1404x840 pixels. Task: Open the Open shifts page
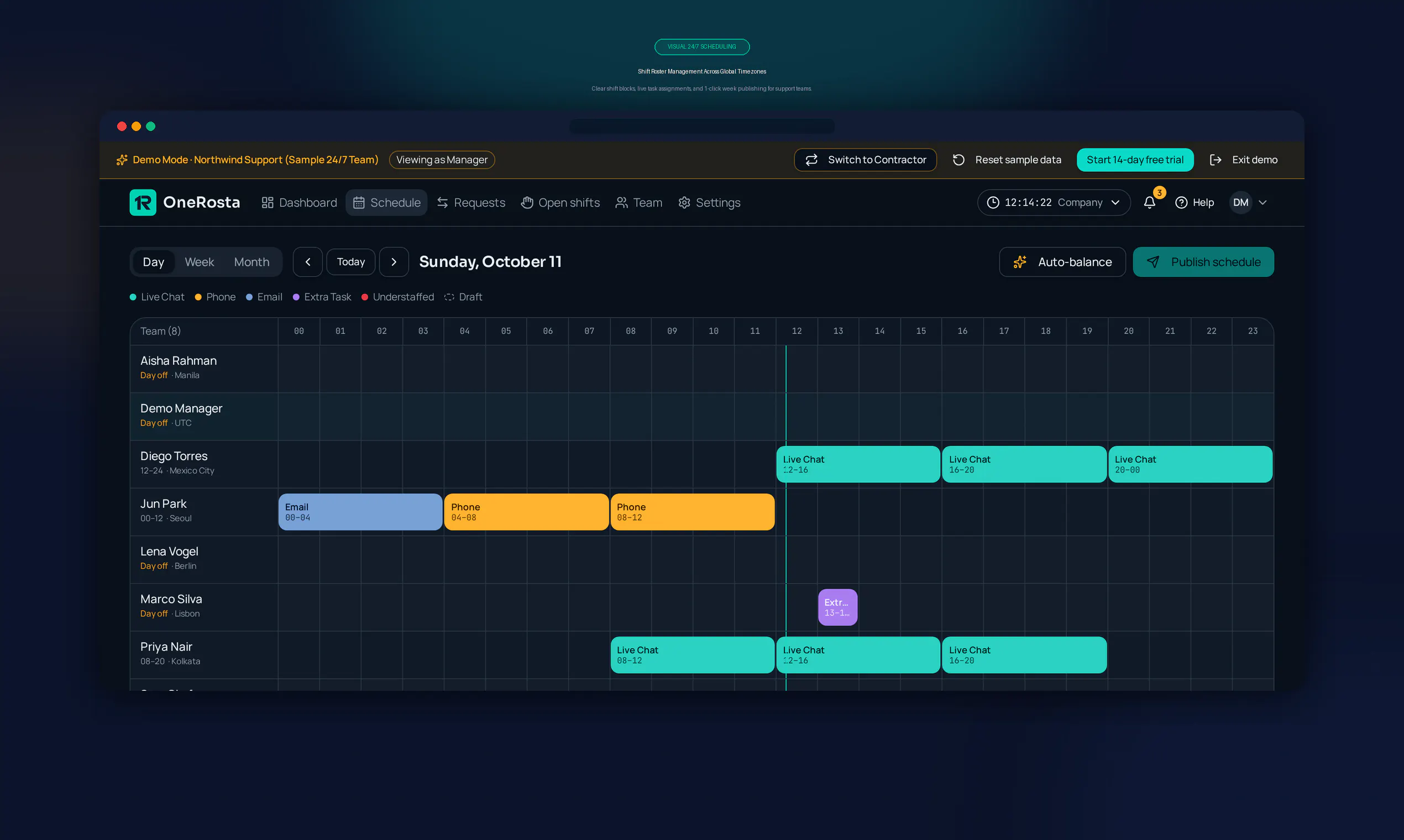560,202
